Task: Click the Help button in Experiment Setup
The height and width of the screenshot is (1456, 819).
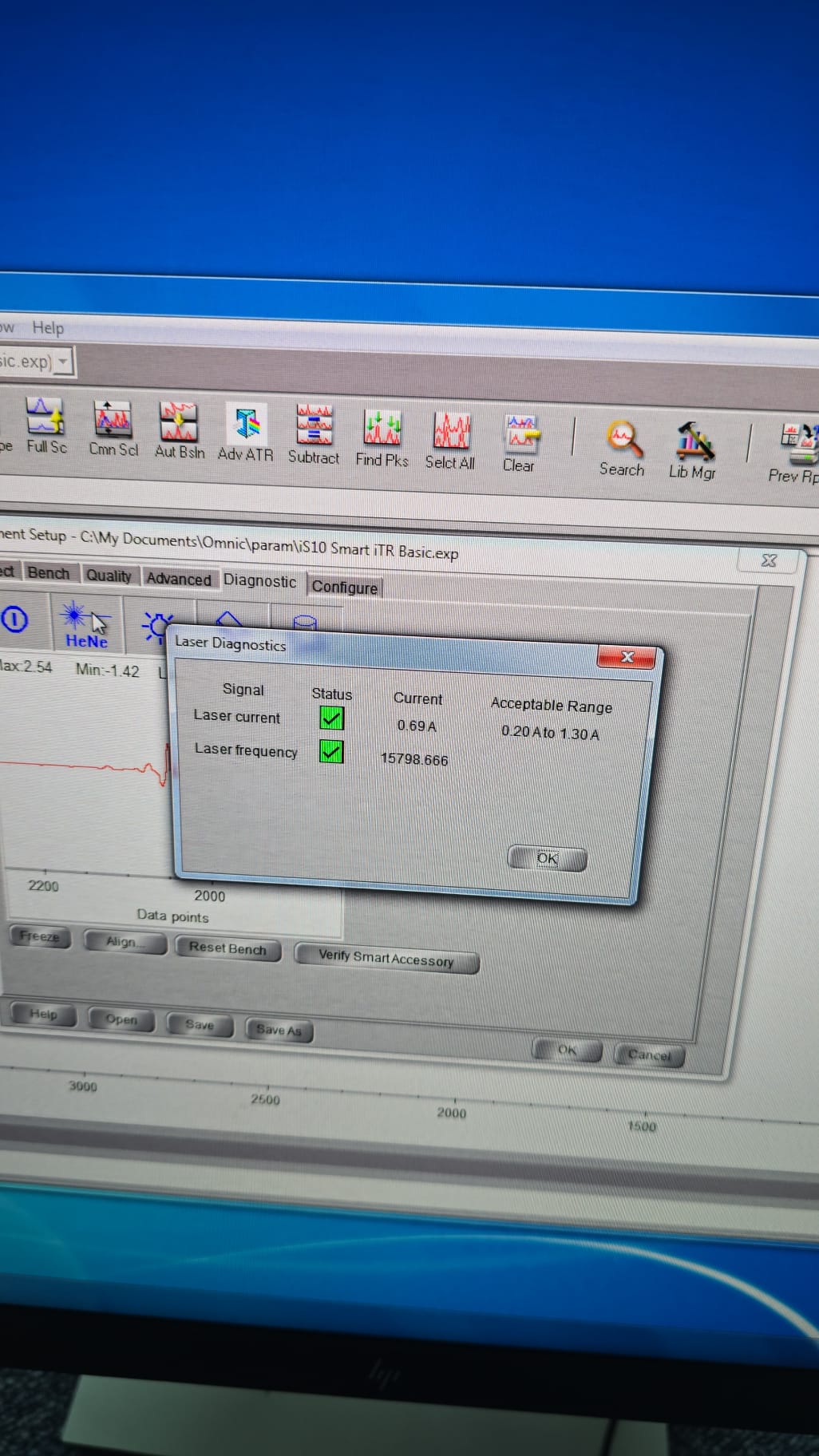Action: (43, 1014)
